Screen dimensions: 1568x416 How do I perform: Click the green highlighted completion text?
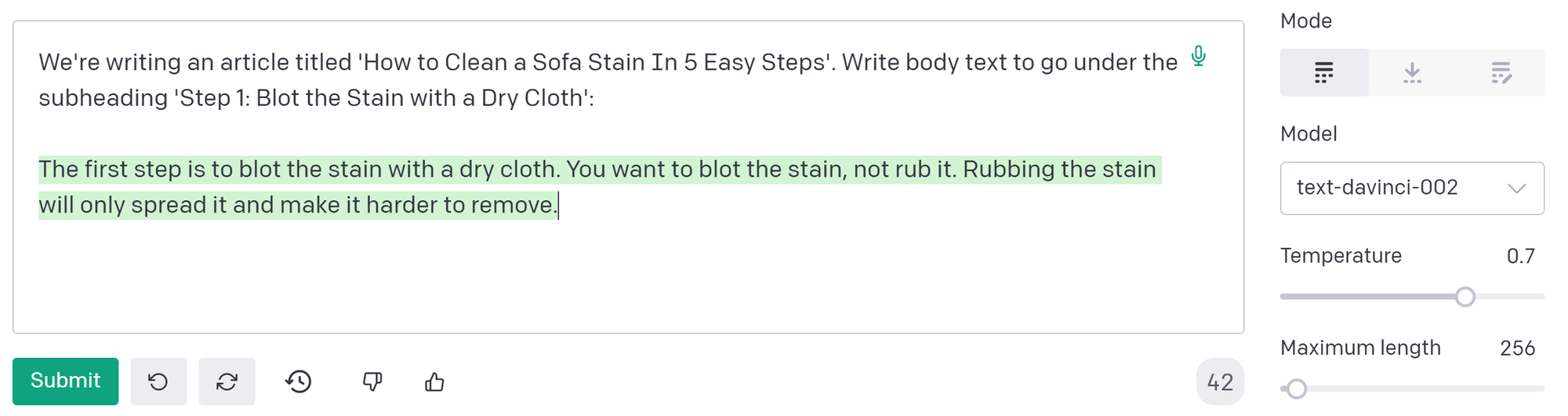coord(549,170)
